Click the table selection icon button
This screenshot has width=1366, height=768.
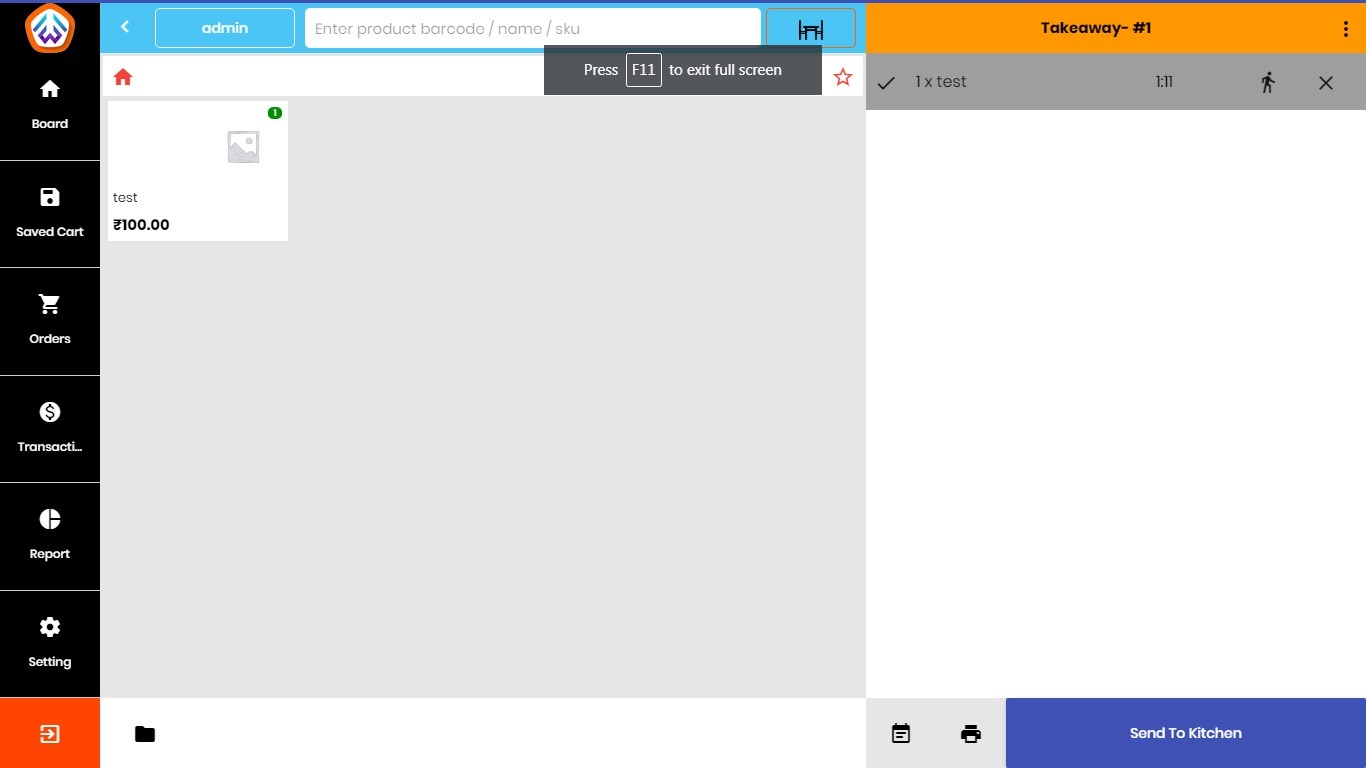[x=810, y=28]
